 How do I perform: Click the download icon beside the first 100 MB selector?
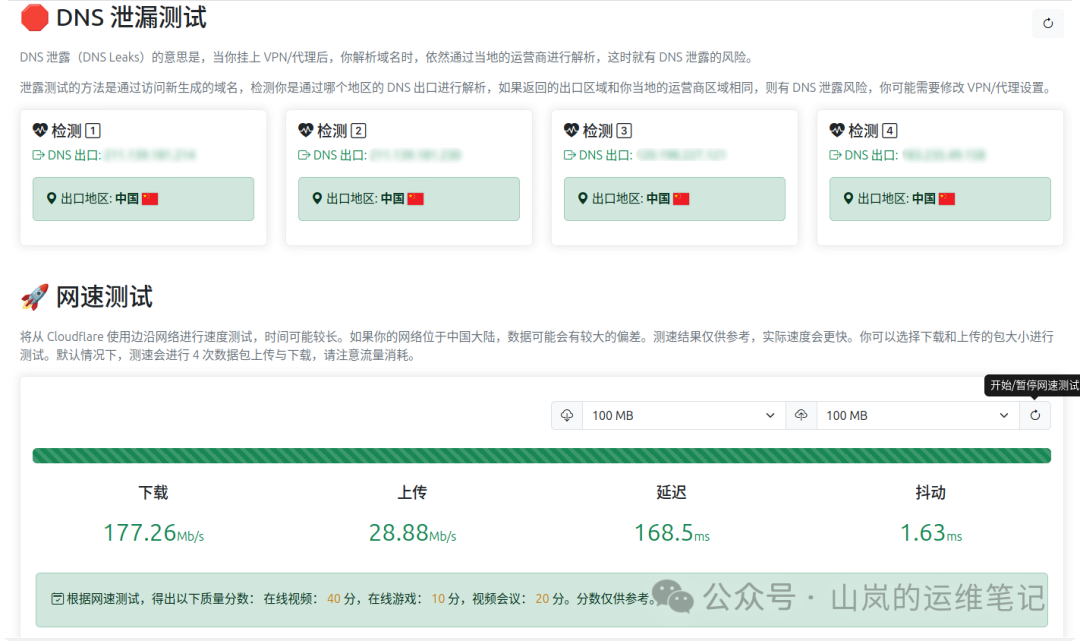567,415
